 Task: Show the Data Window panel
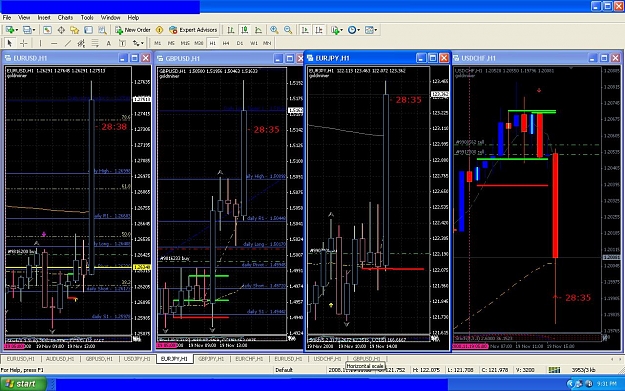[61, 30]
